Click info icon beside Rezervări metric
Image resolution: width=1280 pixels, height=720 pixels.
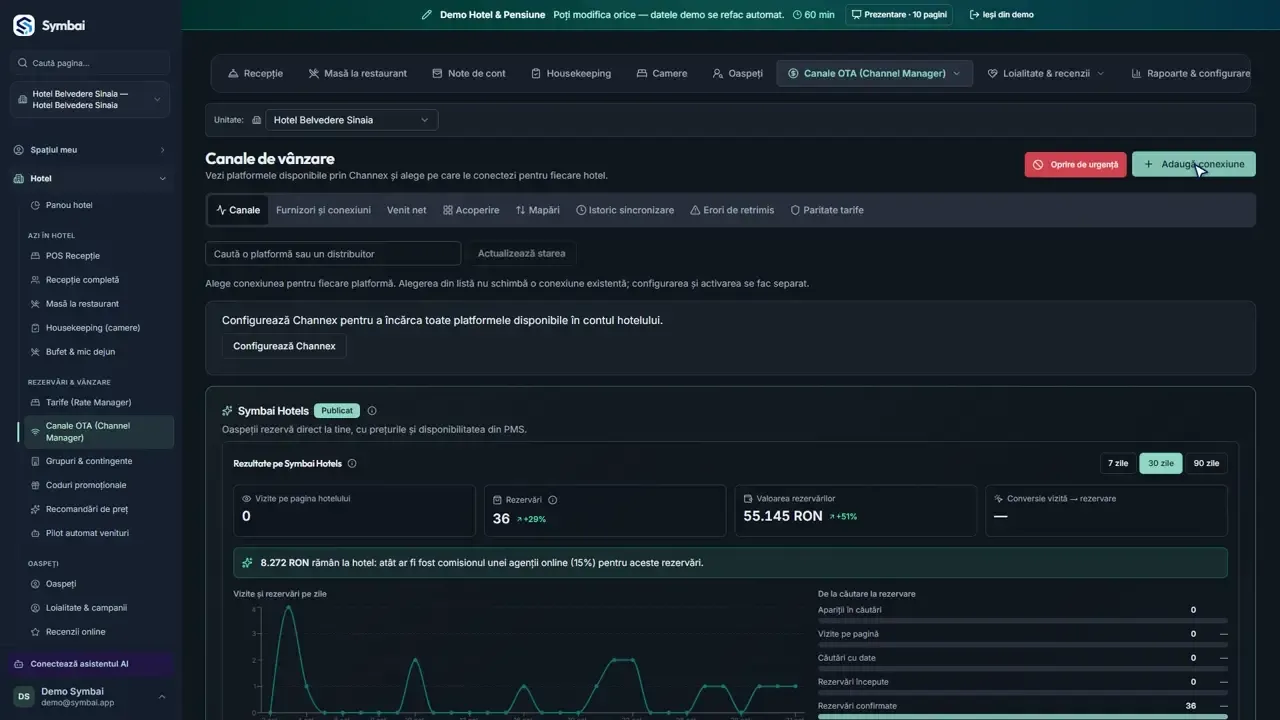click(x=552, y=500)
